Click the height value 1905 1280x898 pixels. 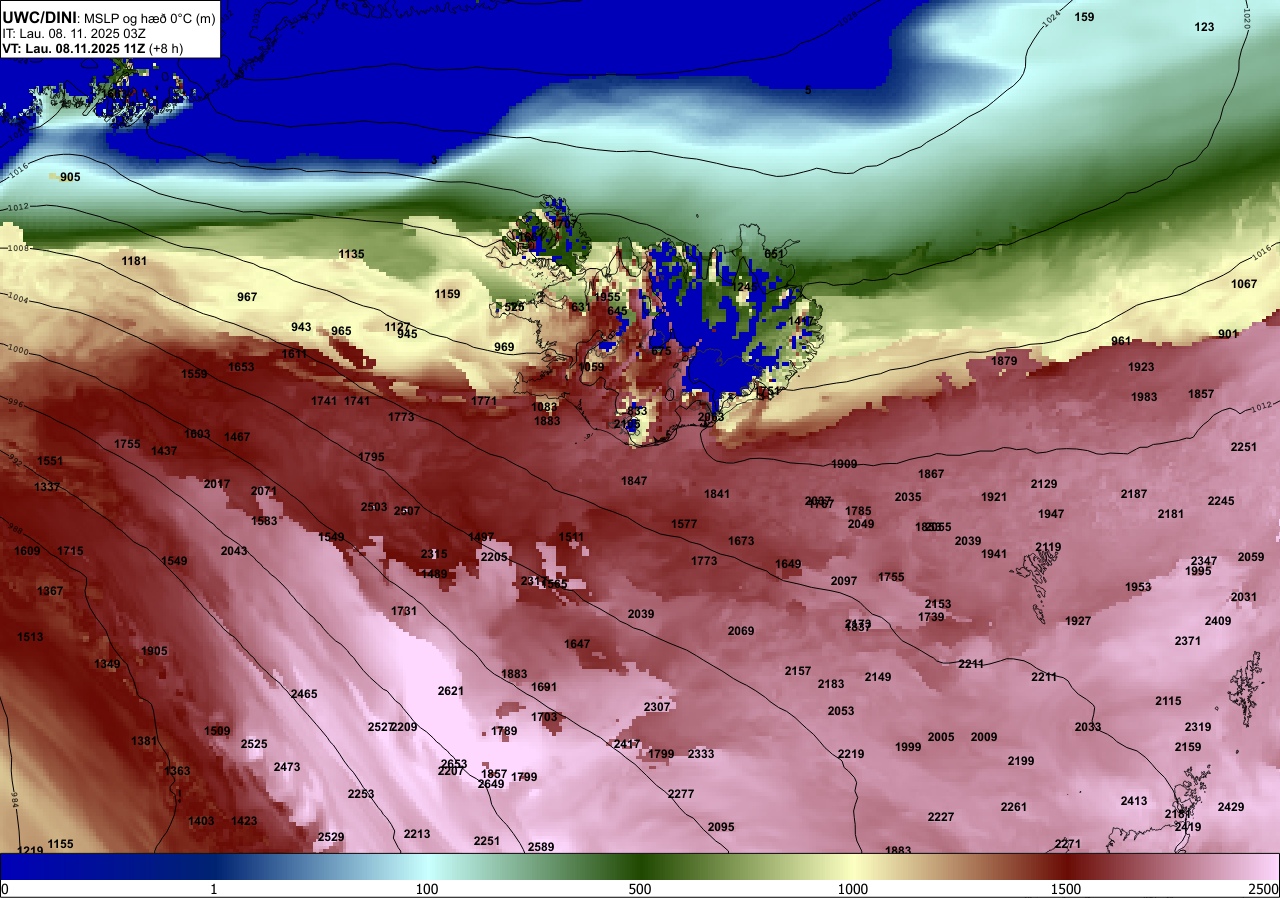pos(154,651)
